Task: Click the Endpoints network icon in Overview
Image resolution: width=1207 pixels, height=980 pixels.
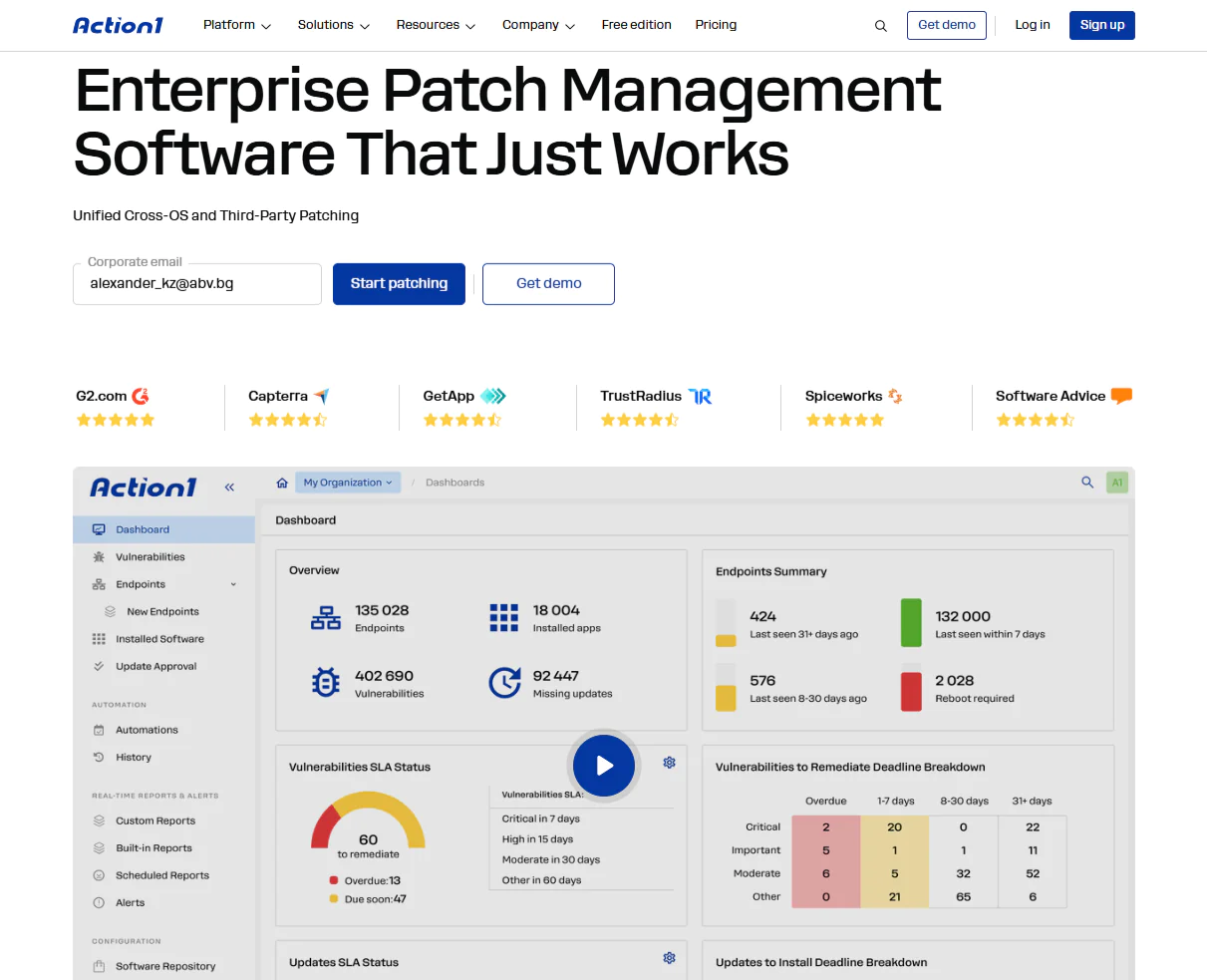Action: 326,618
